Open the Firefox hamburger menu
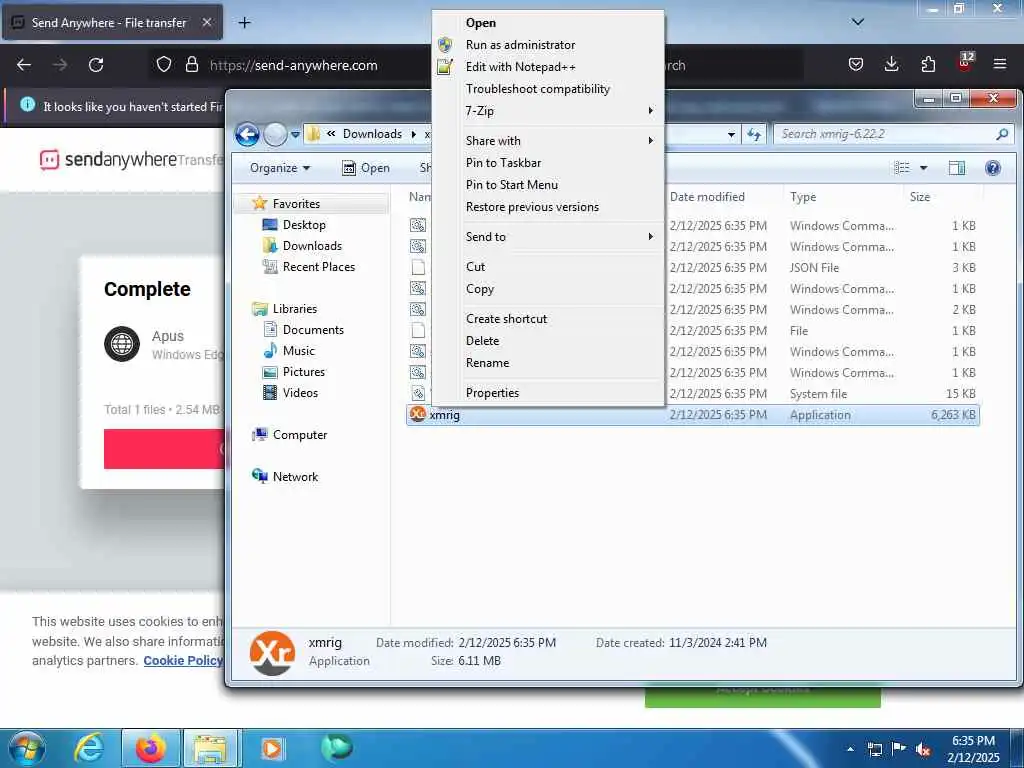Viewport: 1024px width, 768px height. pyautogui.click(x=999, y=64)
